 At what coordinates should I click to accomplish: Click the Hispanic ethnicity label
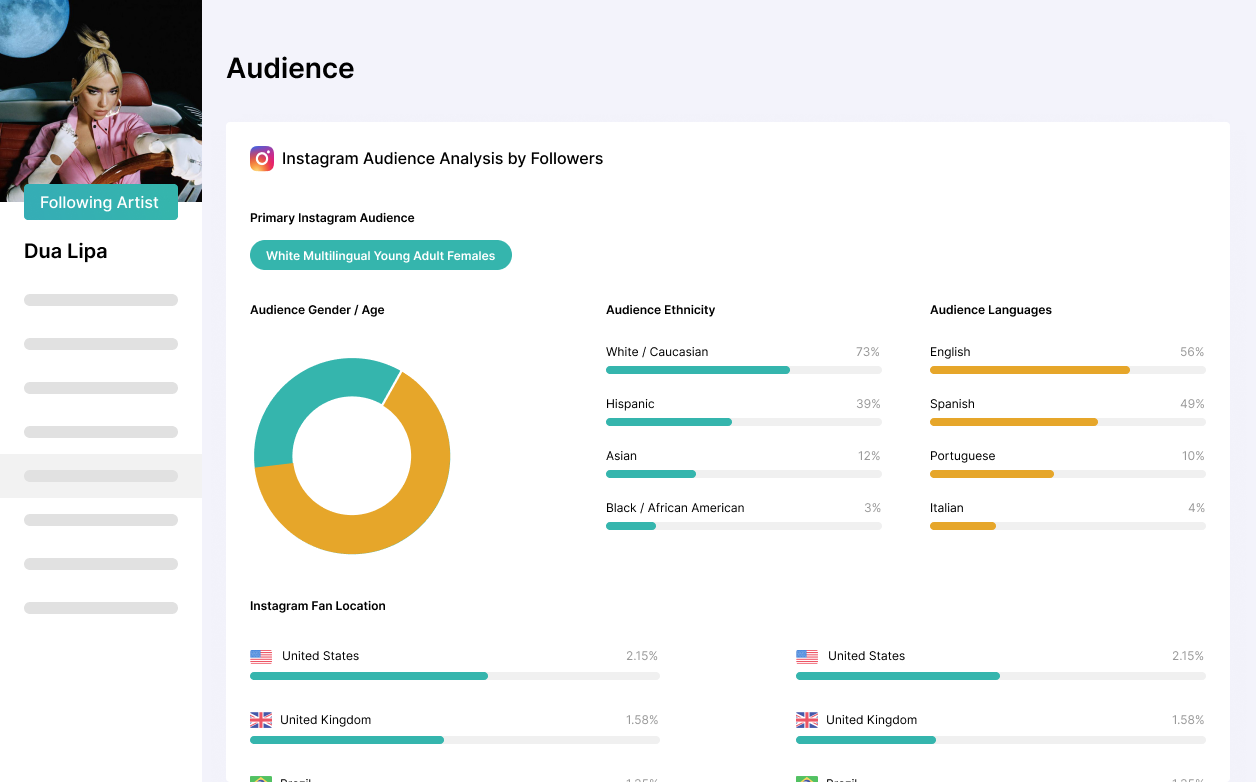[x=630, y=404]
